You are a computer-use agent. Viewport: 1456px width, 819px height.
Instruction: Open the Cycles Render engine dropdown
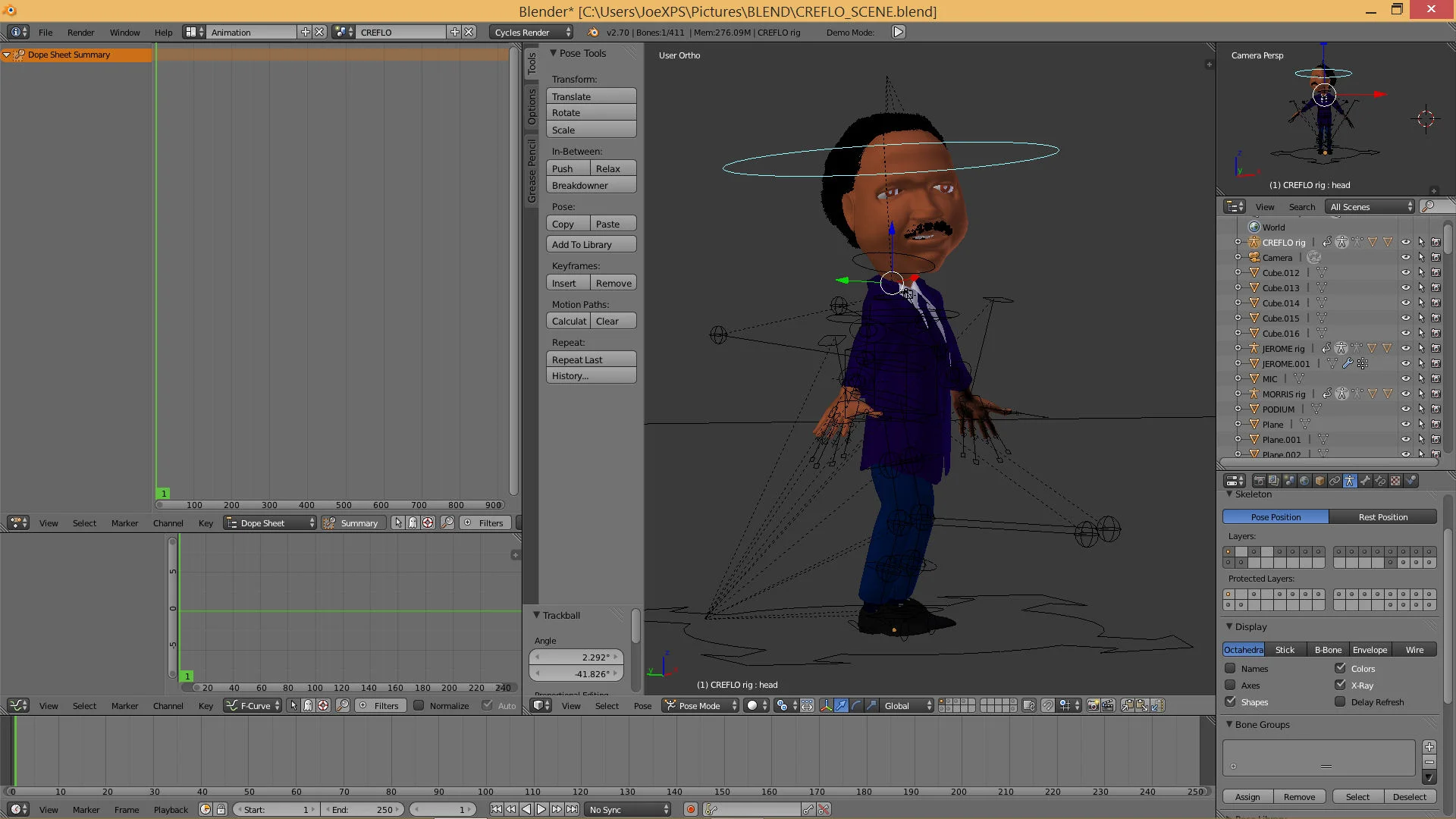tap(531, 33)
